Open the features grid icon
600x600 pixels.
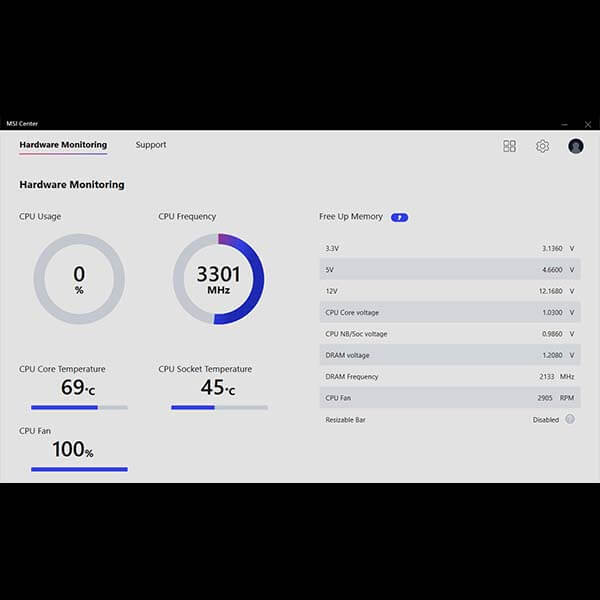click(509, 146)
